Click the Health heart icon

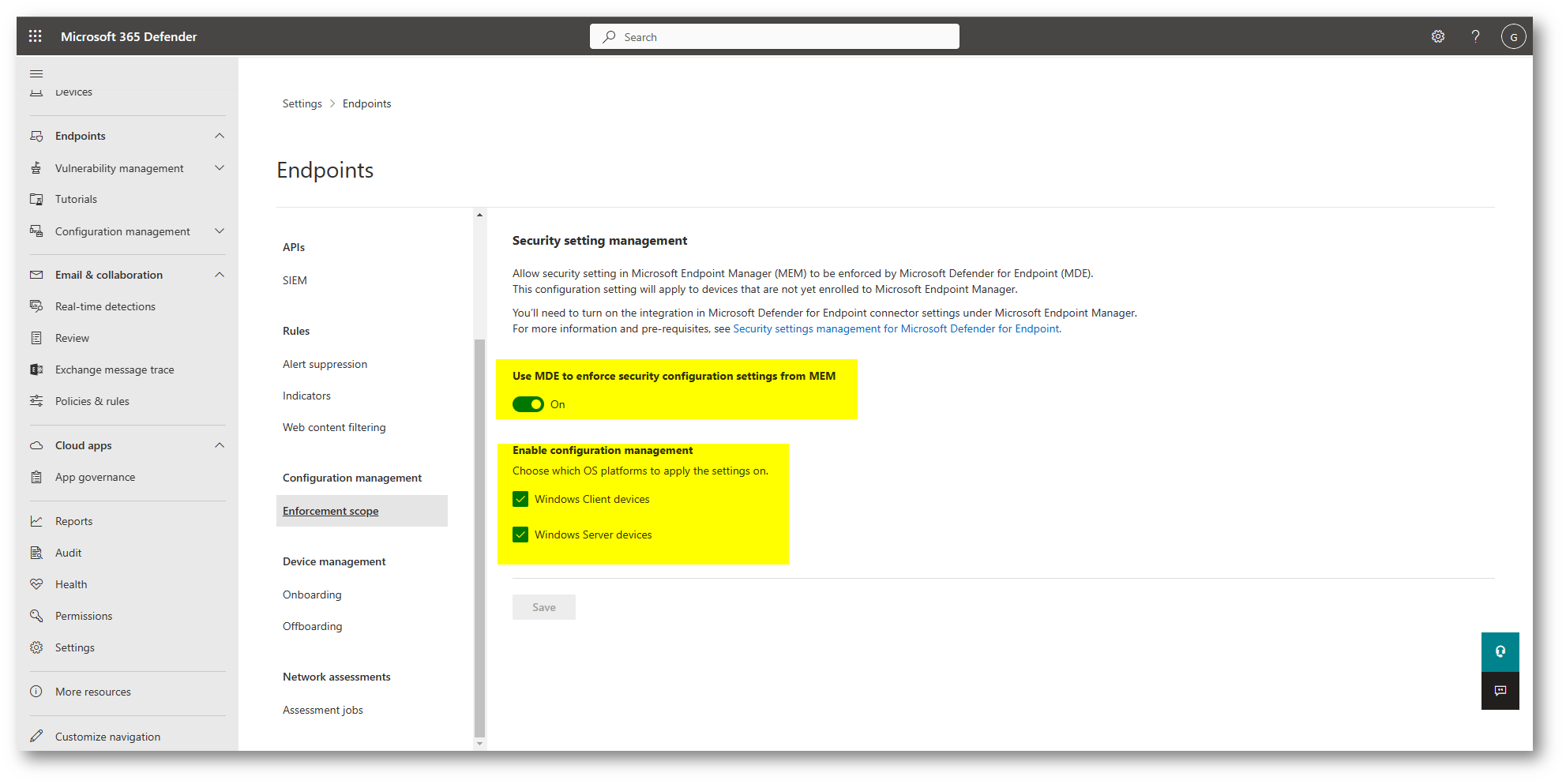tap(36, 584)
